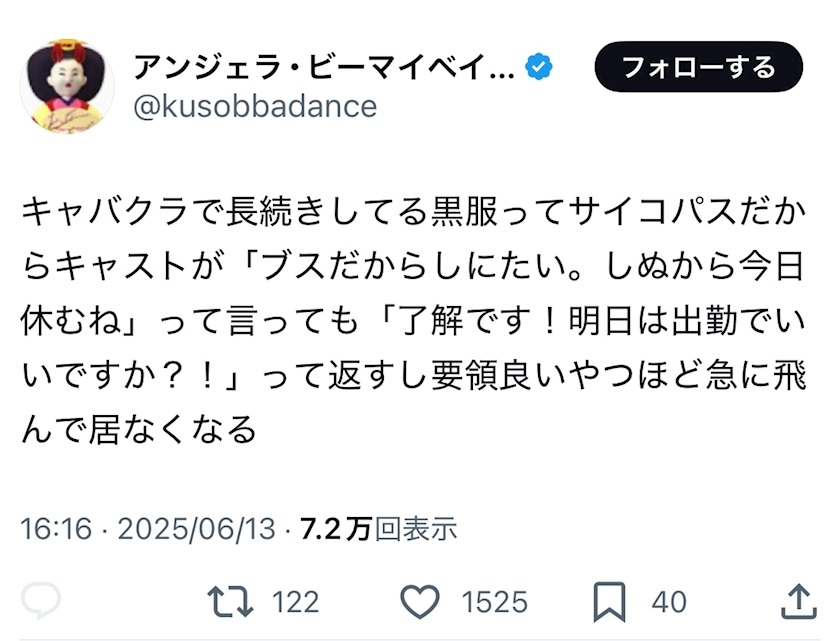Click the tweet line ending 居なくなる
This screenshot has height=641, width=840.
pyautogui.click(x=139, y=430)
